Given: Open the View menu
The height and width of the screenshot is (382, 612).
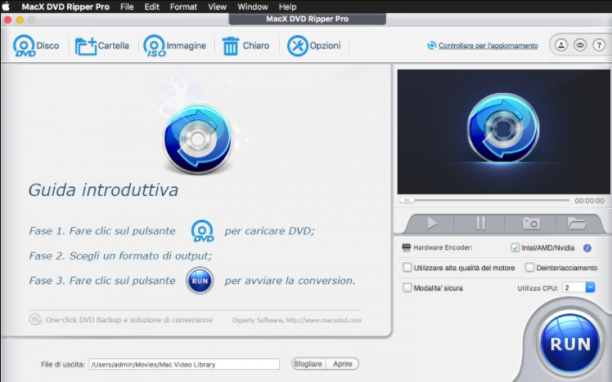Looking at the screenshot, I should (217, 7).
